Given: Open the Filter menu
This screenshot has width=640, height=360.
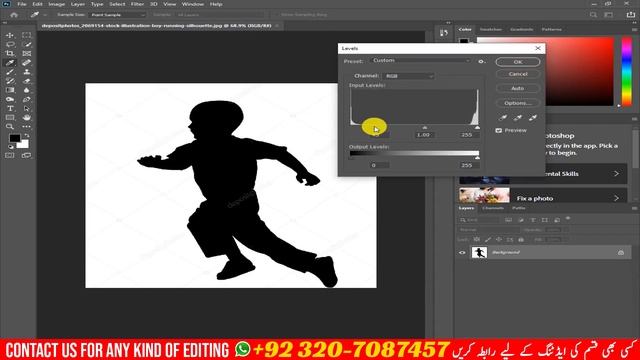Looking at the screenshot, I should pyautogui.click(x=137, y=4).
